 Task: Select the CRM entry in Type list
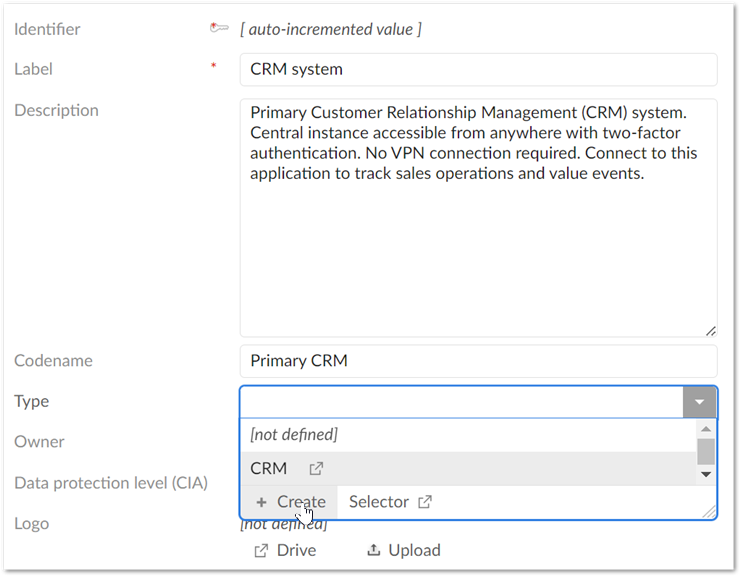[x=269, y=468]
